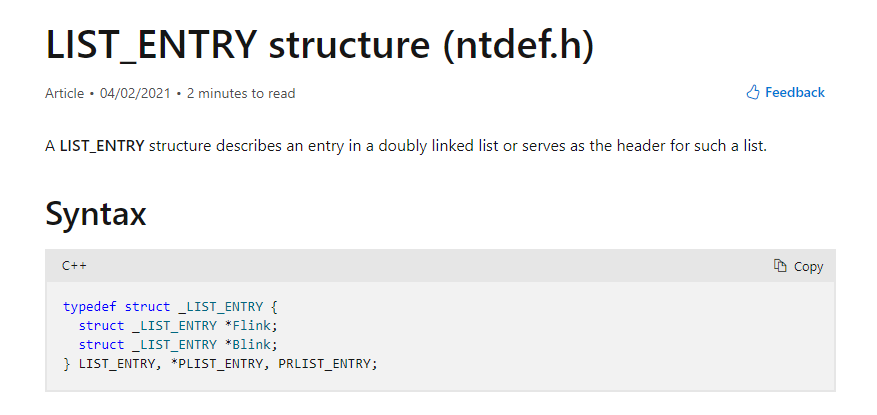Click the Copy clipboard icon

point(780,266)
